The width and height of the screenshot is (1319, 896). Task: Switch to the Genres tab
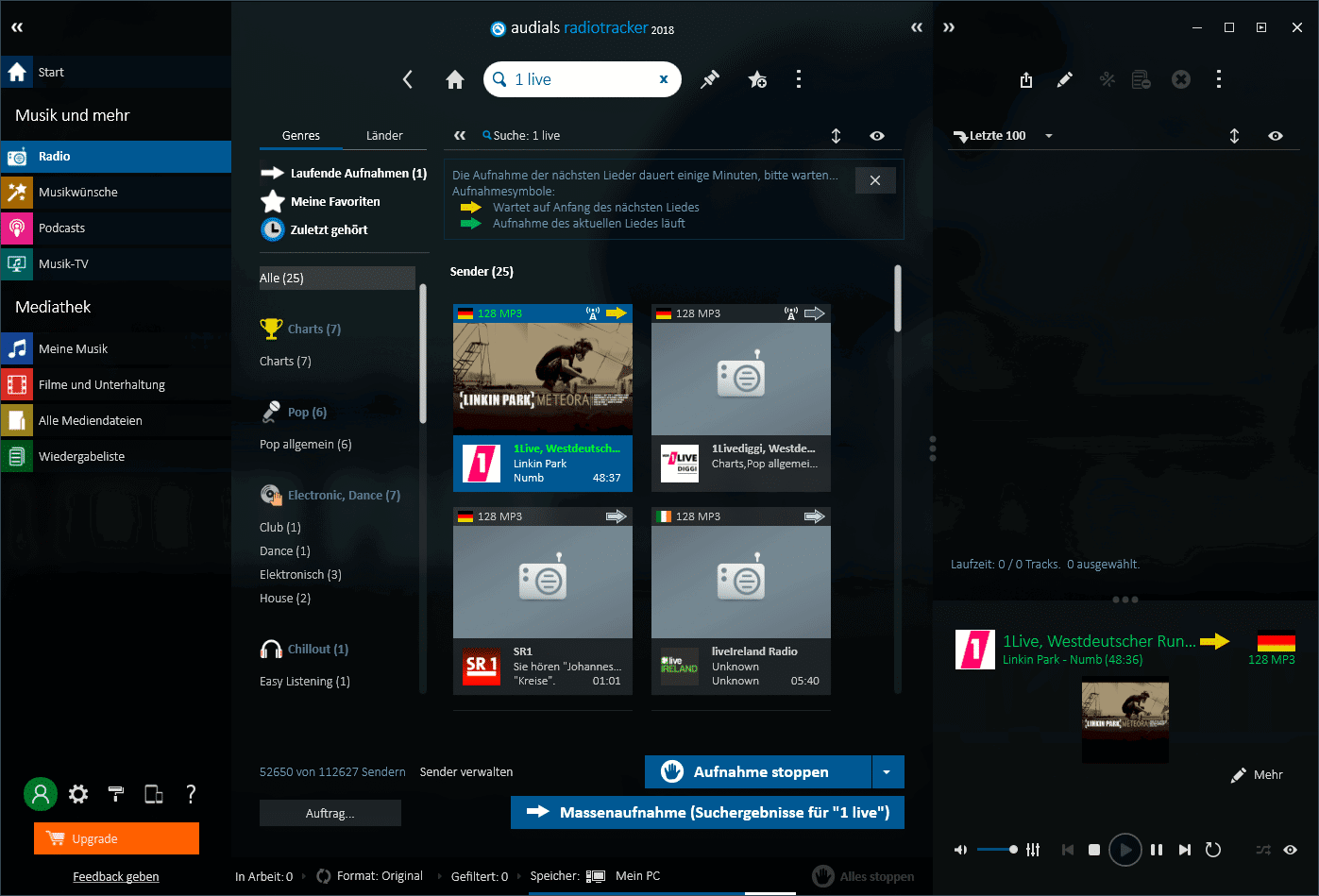[x=301, y=136]
